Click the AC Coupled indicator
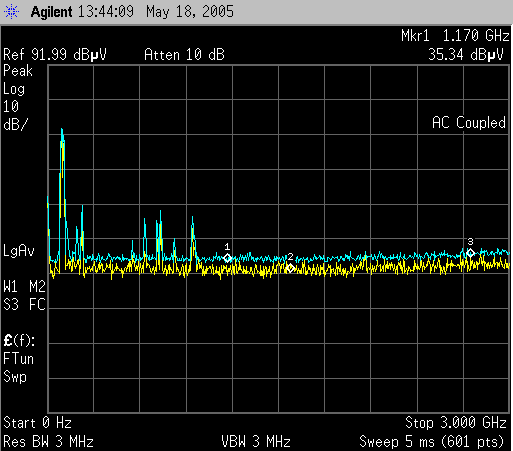The height and width of the screenshot is (451, 513). coord(469,123)
